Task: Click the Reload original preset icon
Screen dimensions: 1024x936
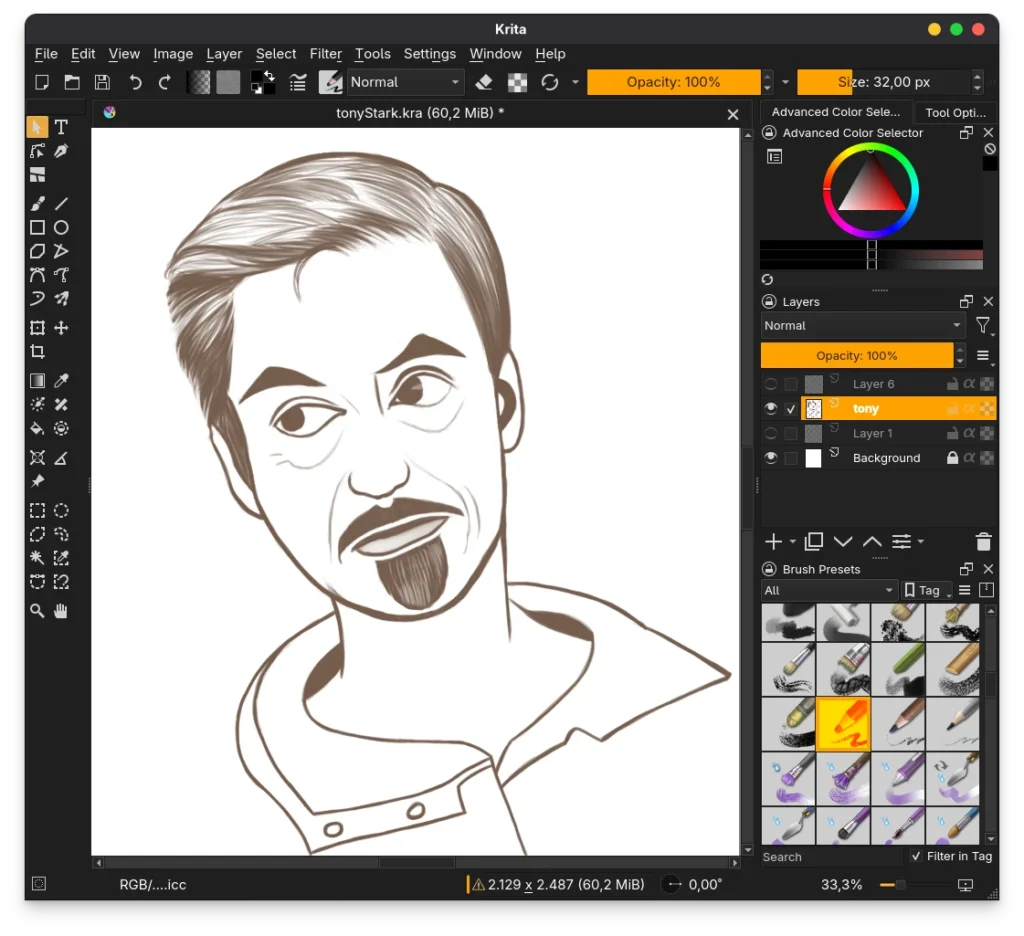Action: (550, 82)
